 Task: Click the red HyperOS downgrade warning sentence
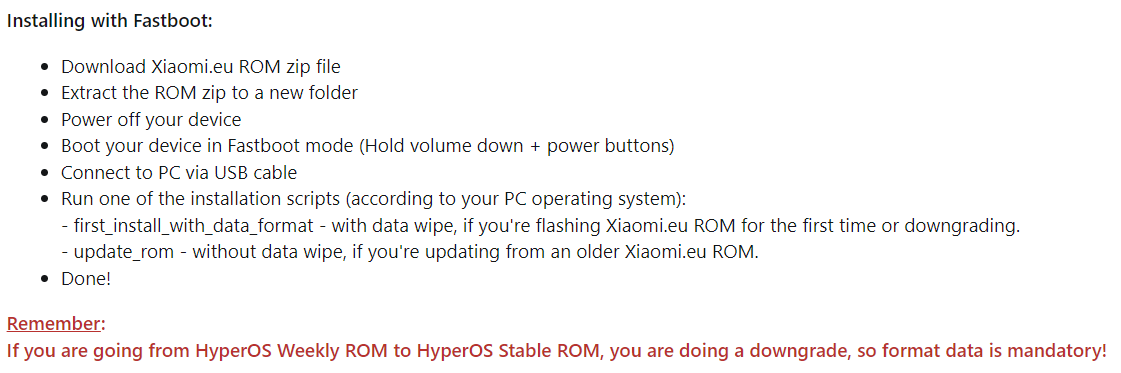pyautogui.click(x=557, y=351)
